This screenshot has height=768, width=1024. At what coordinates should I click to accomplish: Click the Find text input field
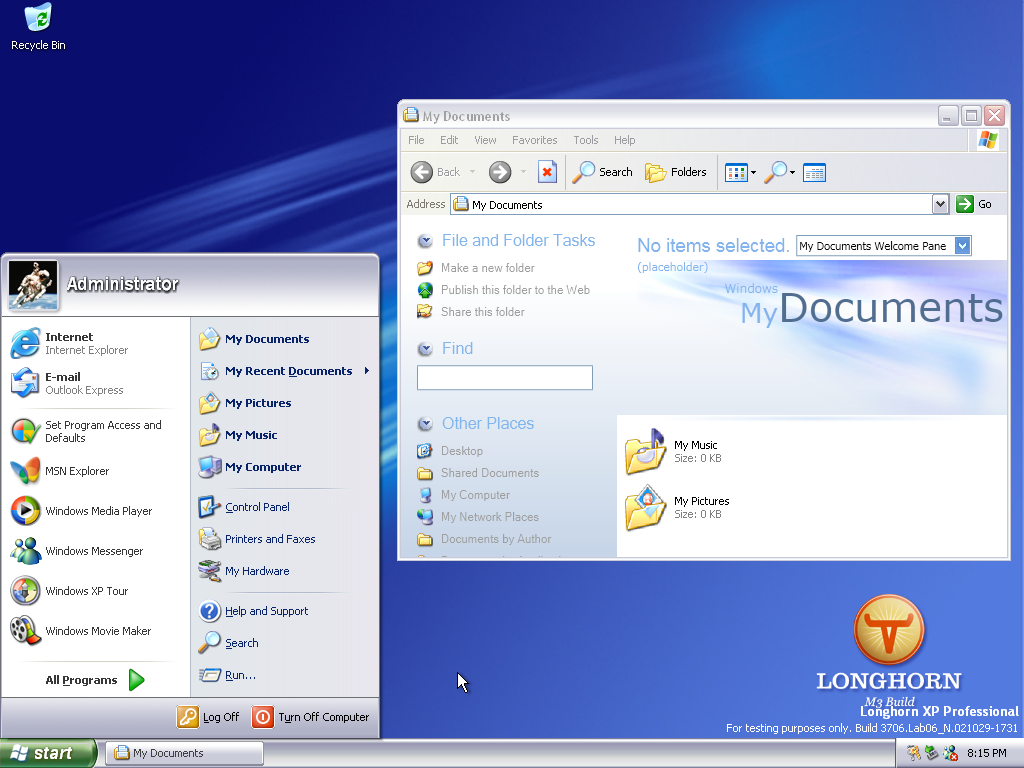tap(504, 378)
